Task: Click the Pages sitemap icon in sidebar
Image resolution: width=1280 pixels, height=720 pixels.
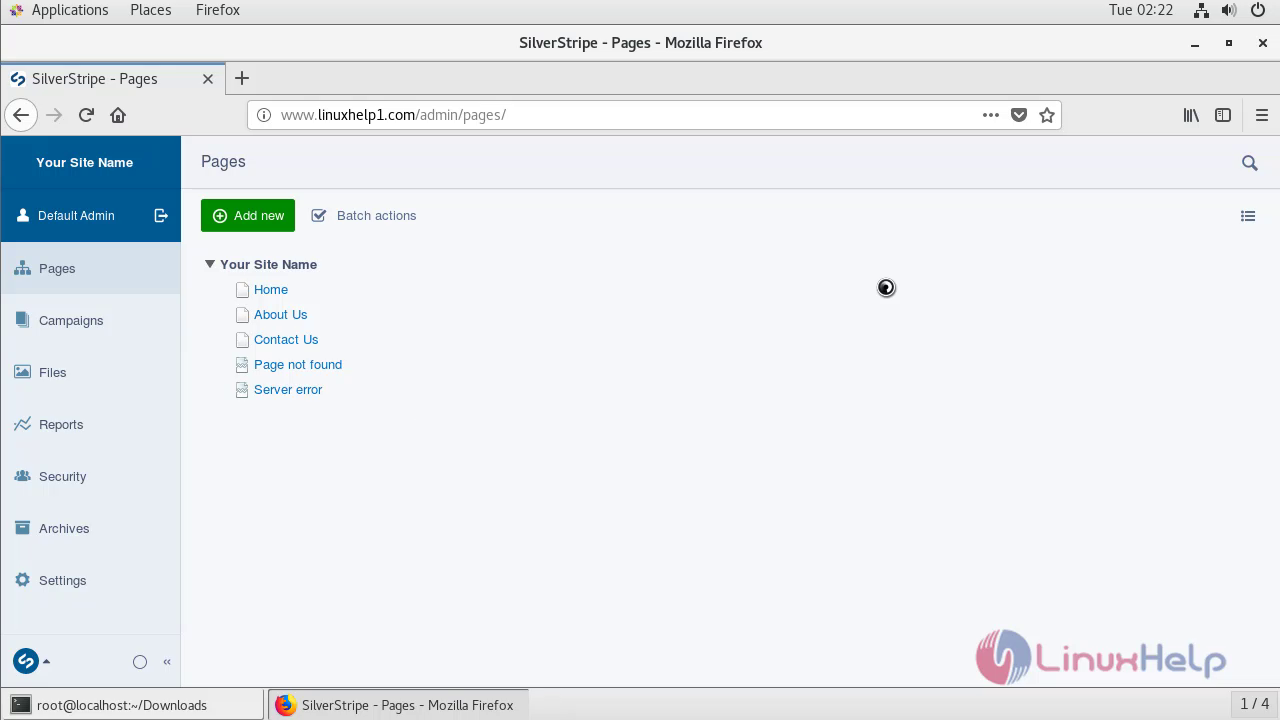Action: (x=22, y=268)
